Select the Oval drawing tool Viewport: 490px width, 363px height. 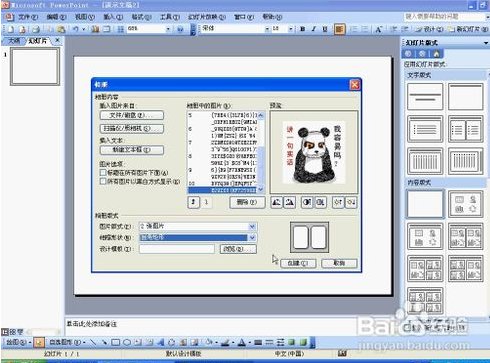click(127, 342)
